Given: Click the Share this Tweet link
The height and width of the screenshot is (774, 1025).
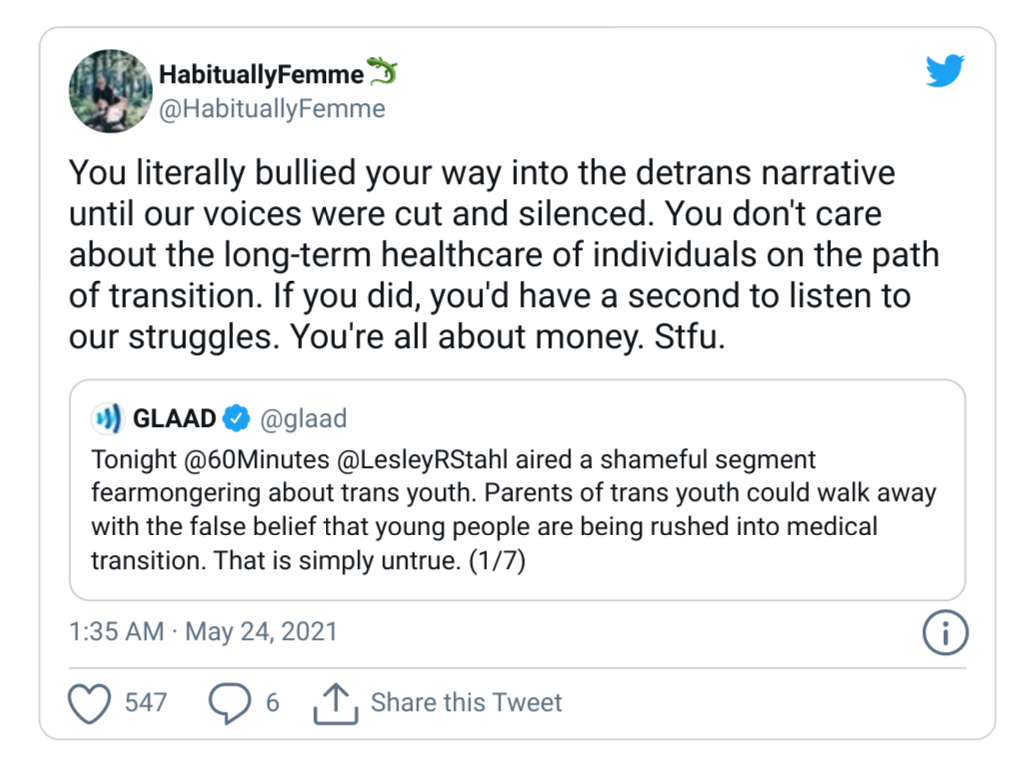Looking at the screenshot, I should (466, 703).
